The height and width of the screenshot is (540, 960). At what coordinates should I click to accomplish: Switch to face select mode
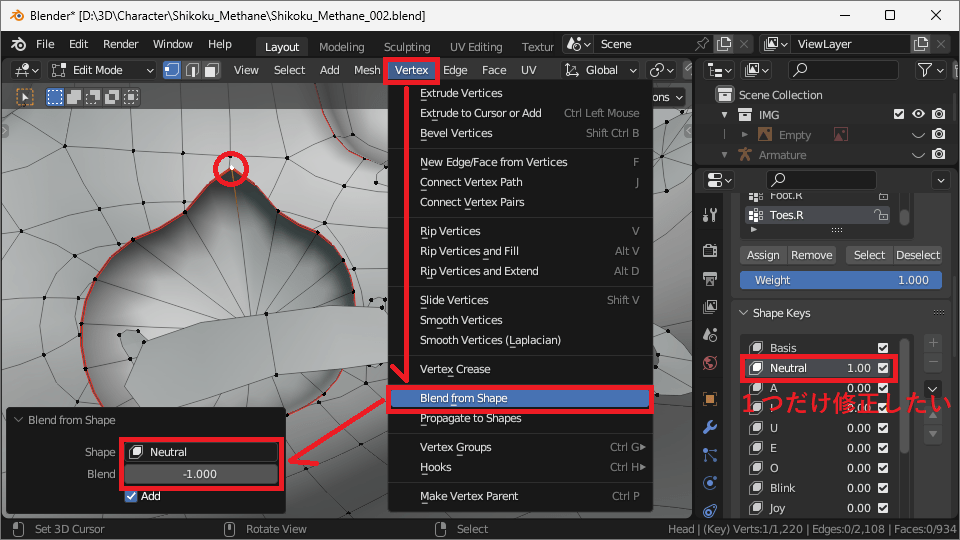tap(213, 70)
